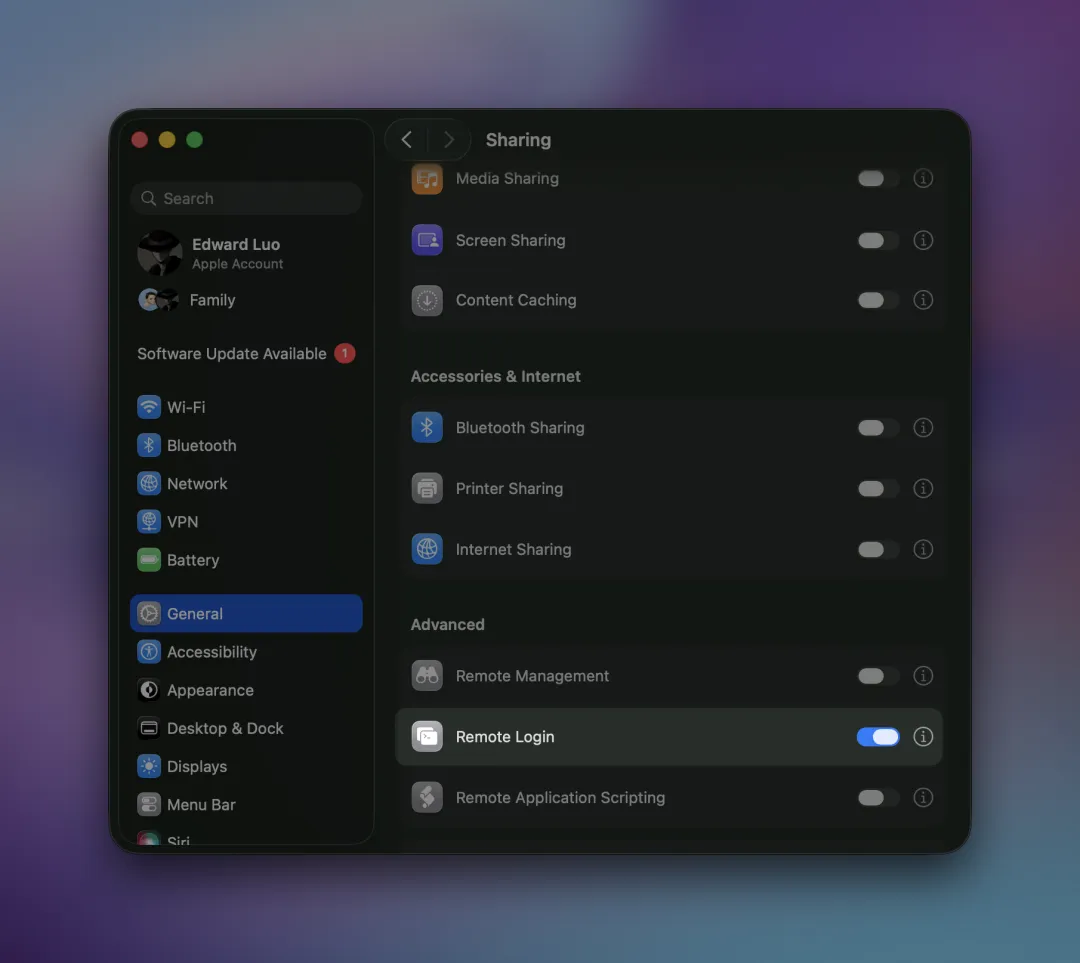Show info for Remote Management
This screenshot has width=1080, height=963.
click(923, 675)
